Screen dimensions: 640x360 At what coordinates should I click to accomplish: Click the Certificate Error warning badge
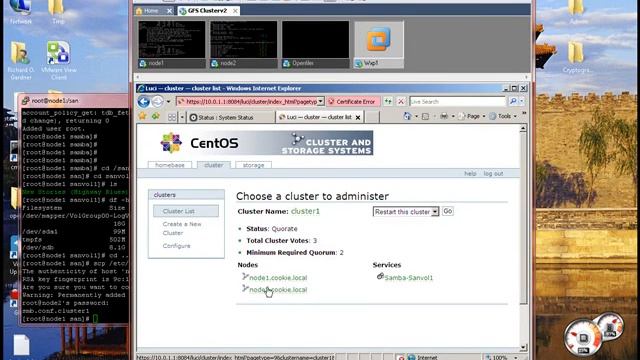(353, 102)
